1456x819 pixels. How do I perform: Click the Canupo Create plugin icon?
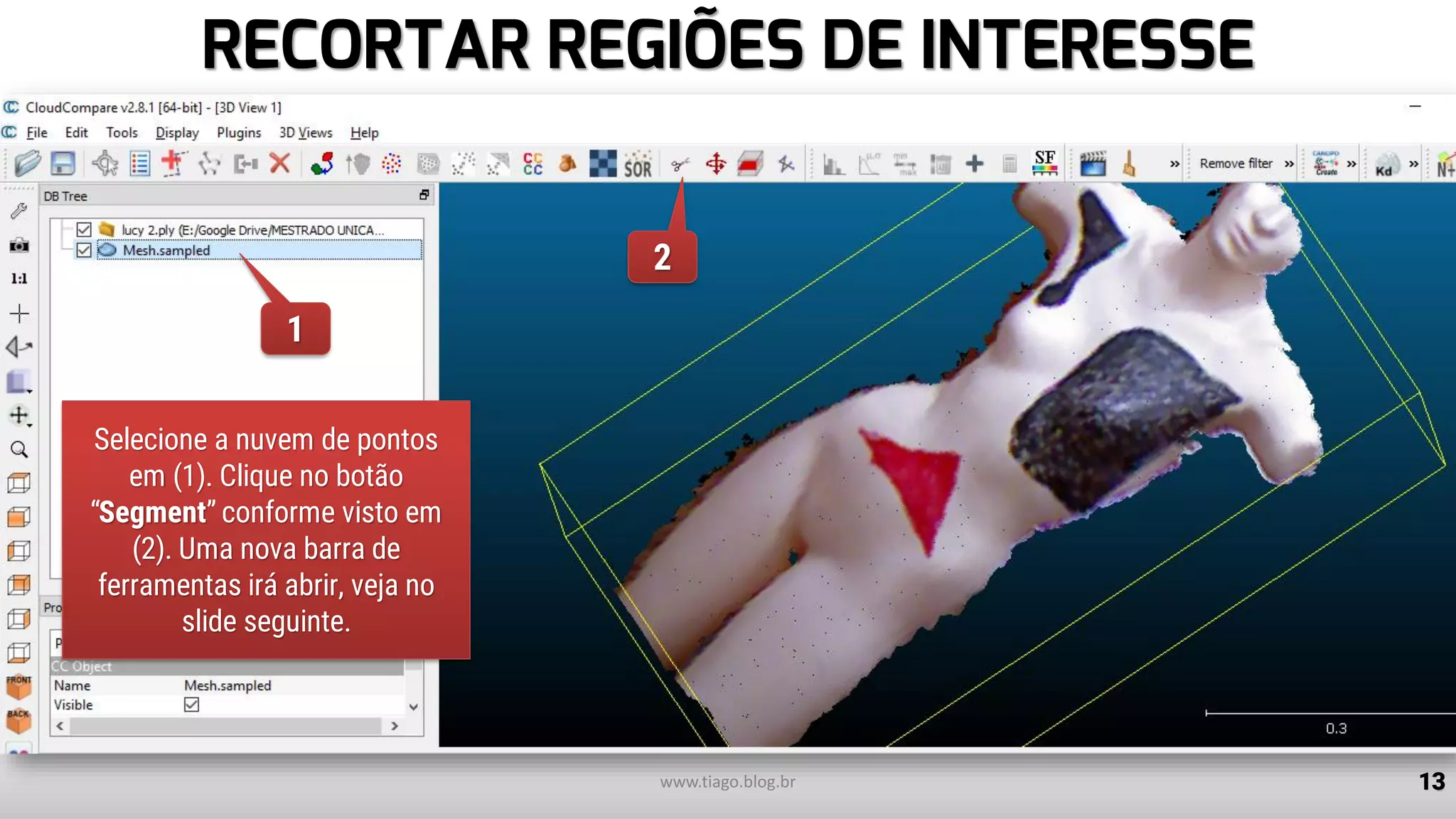tap(1326, 164)
